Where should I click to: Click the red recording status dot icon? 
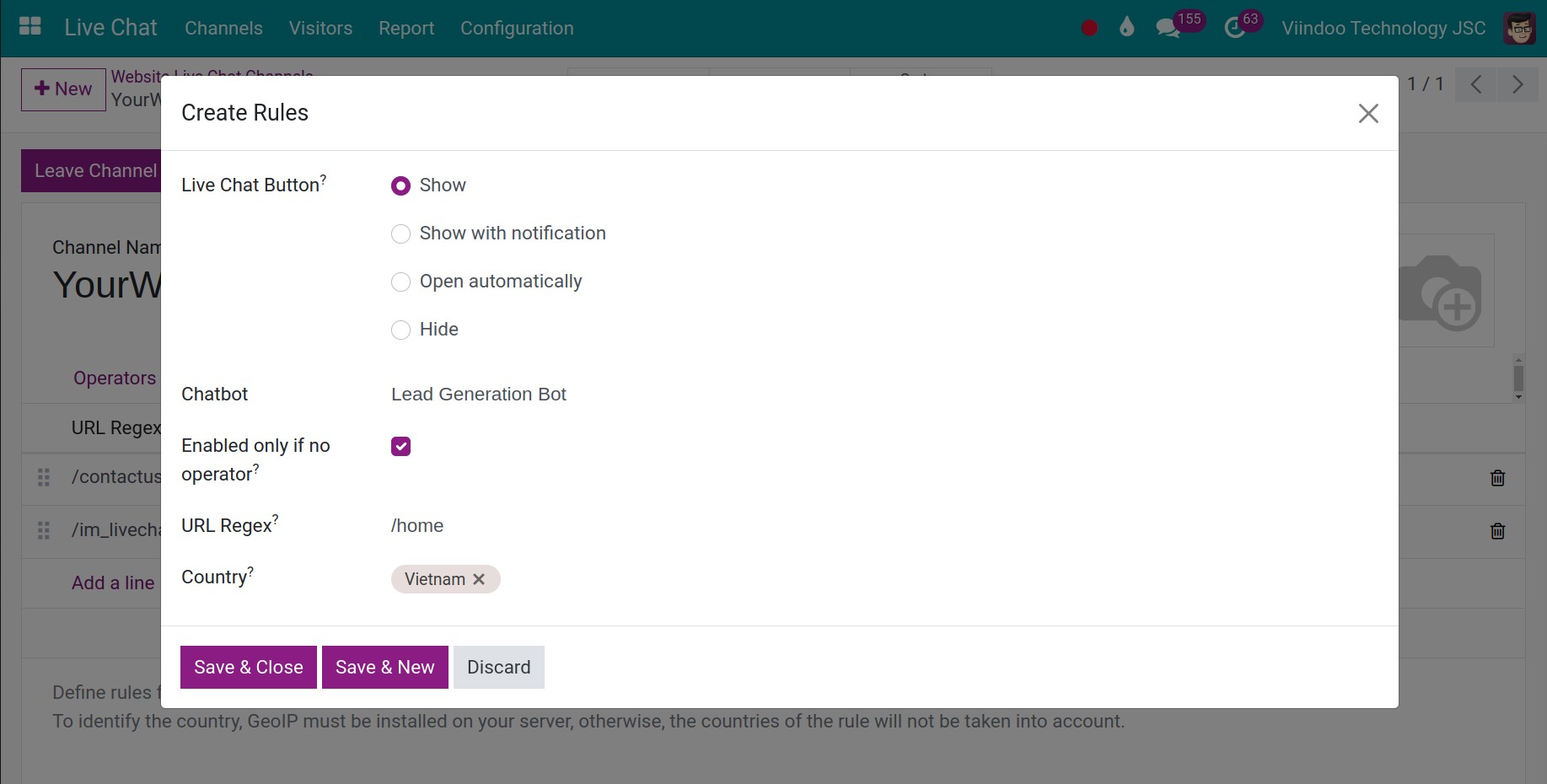click(x=1089, y=28)
